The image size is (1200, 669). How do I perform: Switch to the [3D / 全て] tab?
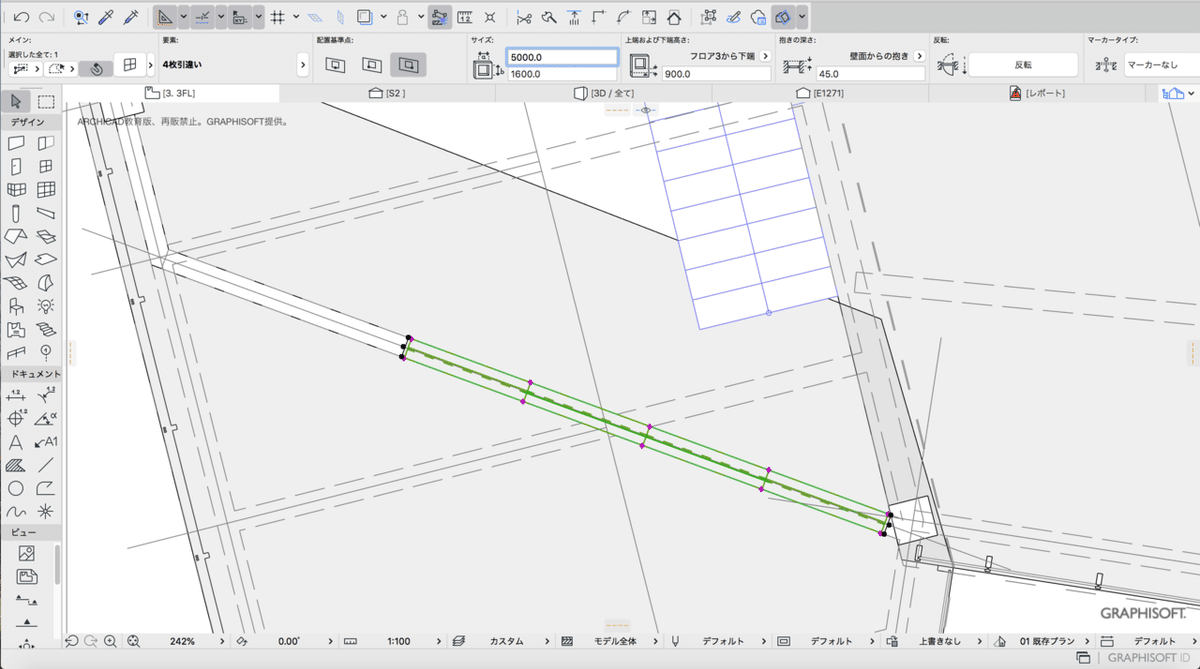point(603,93)
